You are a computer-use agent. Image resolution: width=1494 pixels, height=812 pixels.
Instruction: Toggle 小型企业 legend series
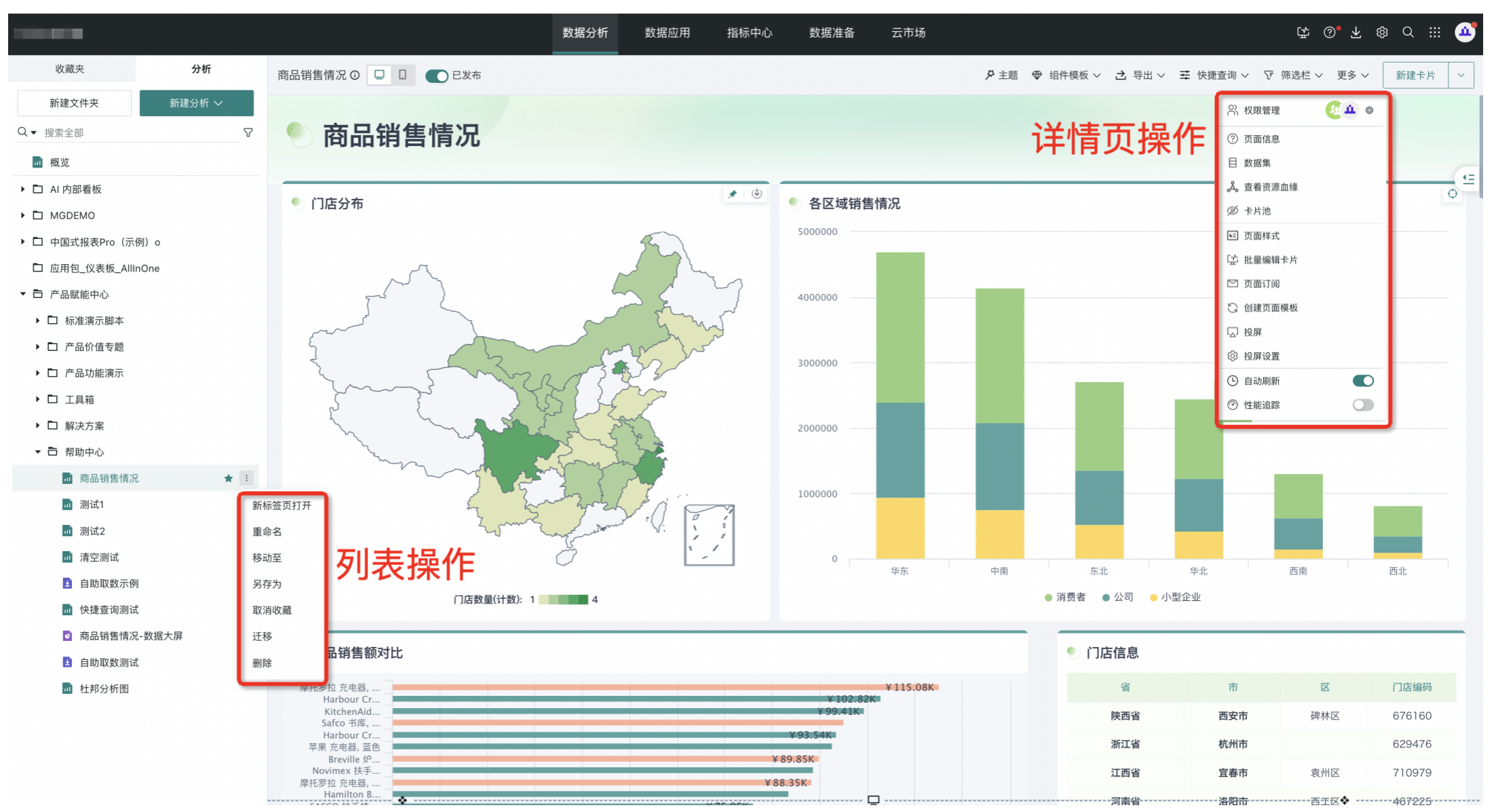pyautogui.click(x=1175, y=597)
